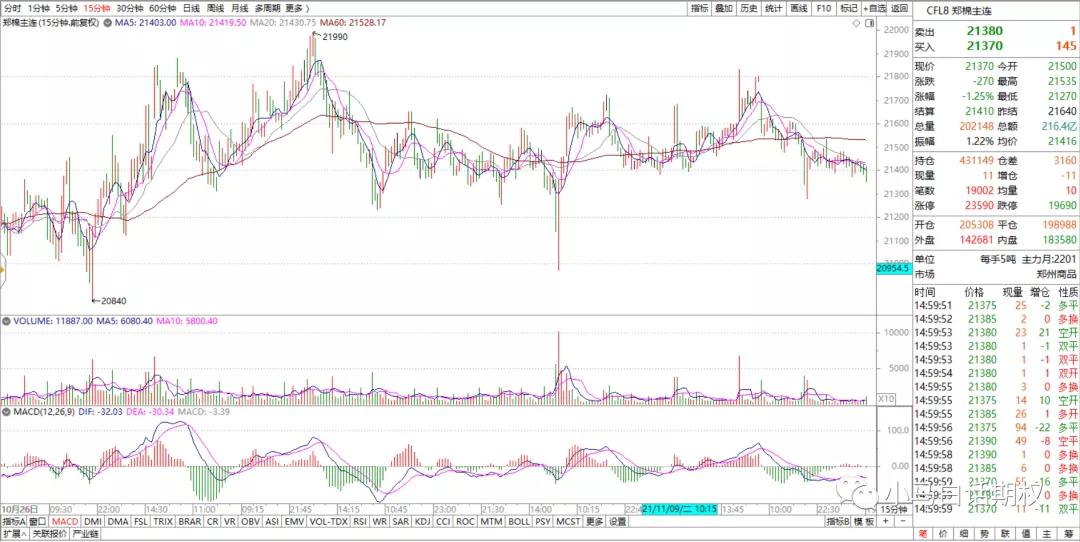Click the X10 volume scale marker

(x=884, y=398)
